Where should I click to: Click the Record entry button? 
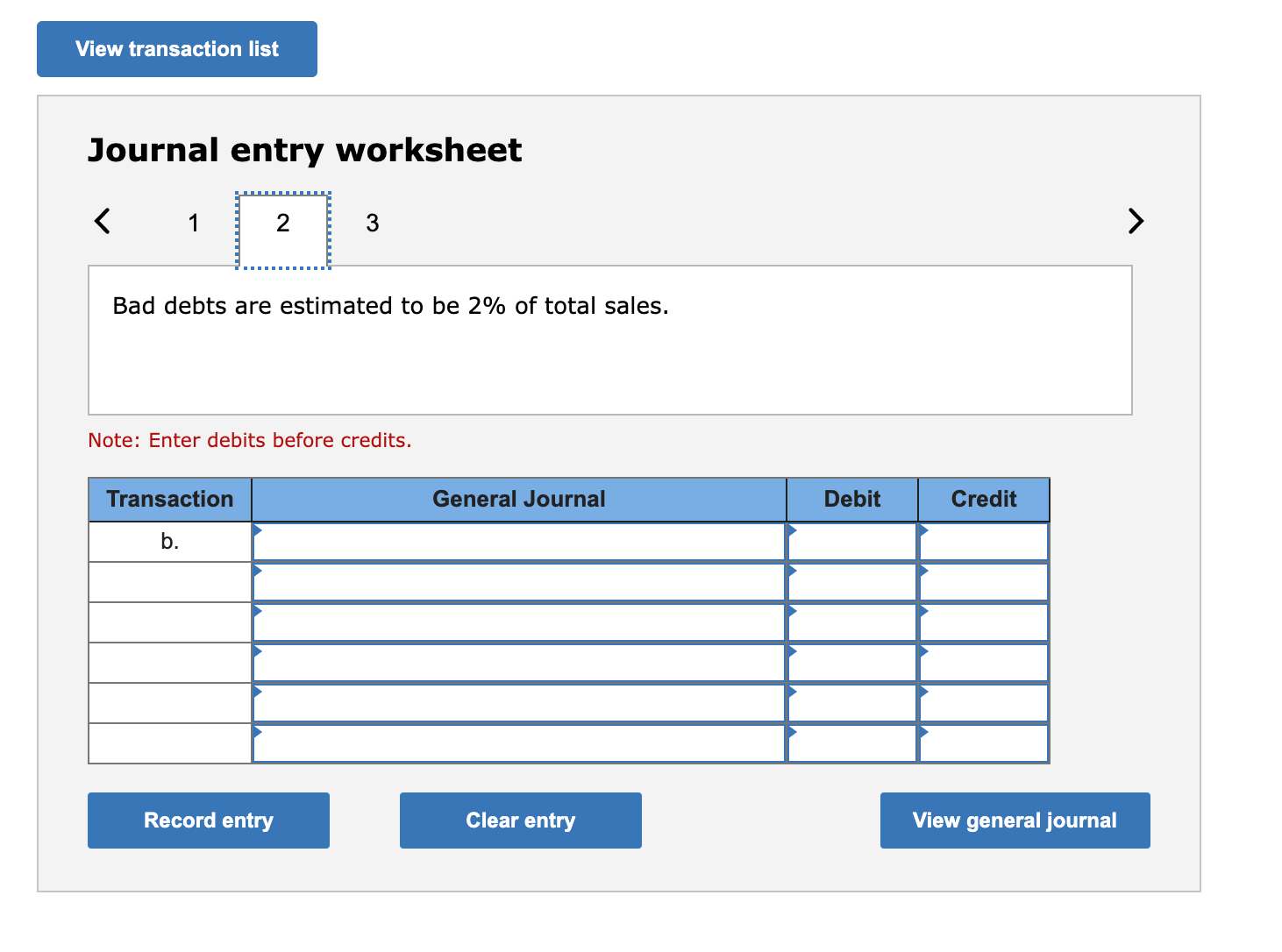(x=208, y=820)
